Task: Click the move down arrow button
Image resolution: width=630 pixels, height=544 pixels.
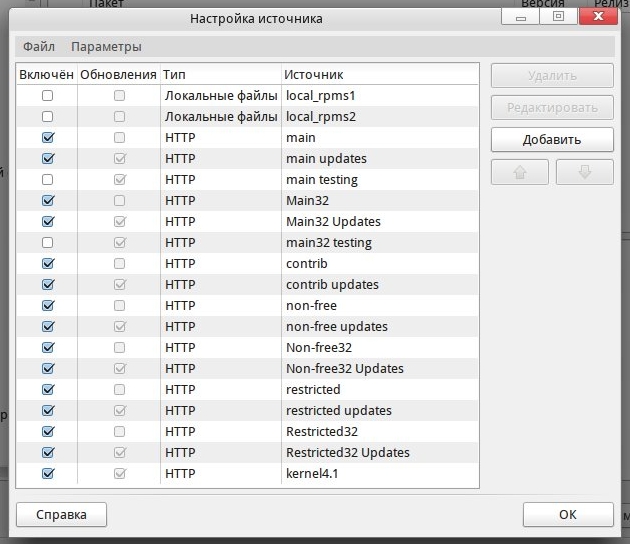Action: click(x=584, y=171)
